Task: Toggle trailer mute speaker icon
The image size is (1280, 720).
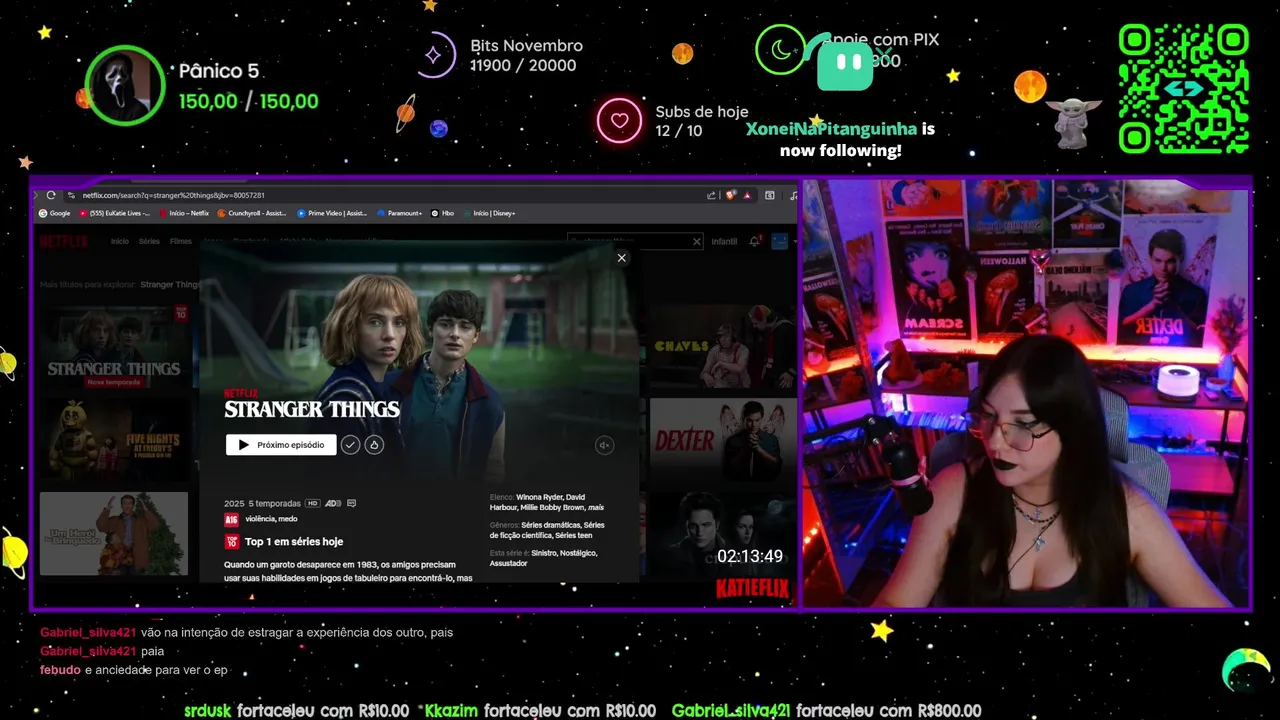Action: (604, 446)
